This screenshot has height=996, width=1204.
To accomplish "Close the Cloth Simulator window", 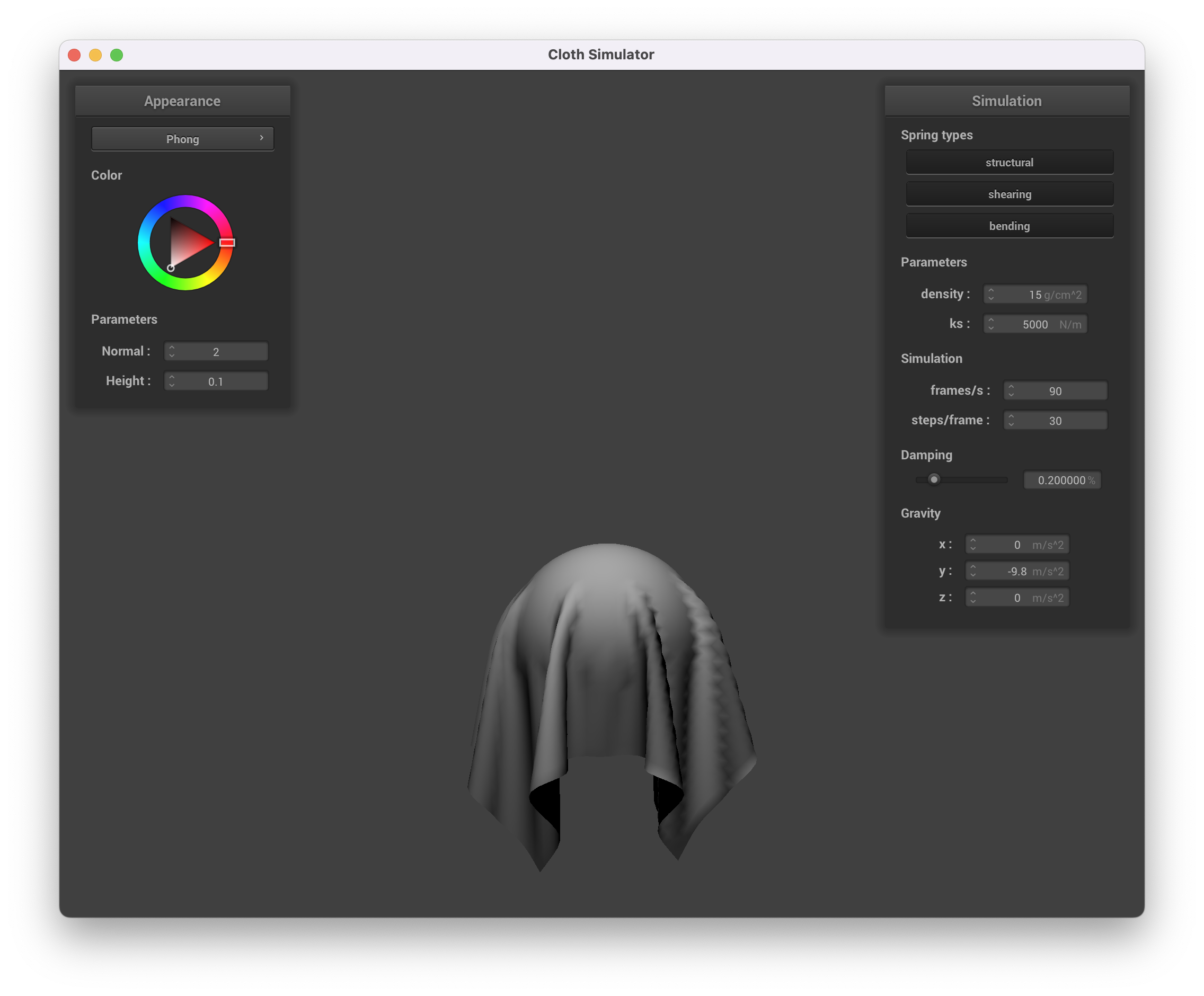I will pyautogui.click(x=75, y=55).
